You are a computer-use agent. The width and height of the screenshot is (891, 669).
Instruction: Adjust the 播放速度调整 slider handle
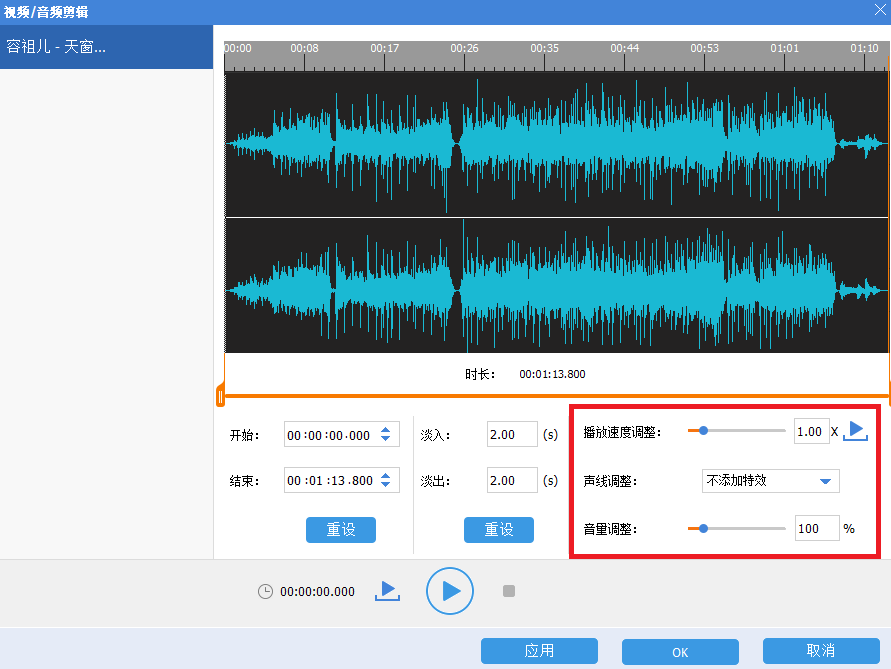click(703, 431)
